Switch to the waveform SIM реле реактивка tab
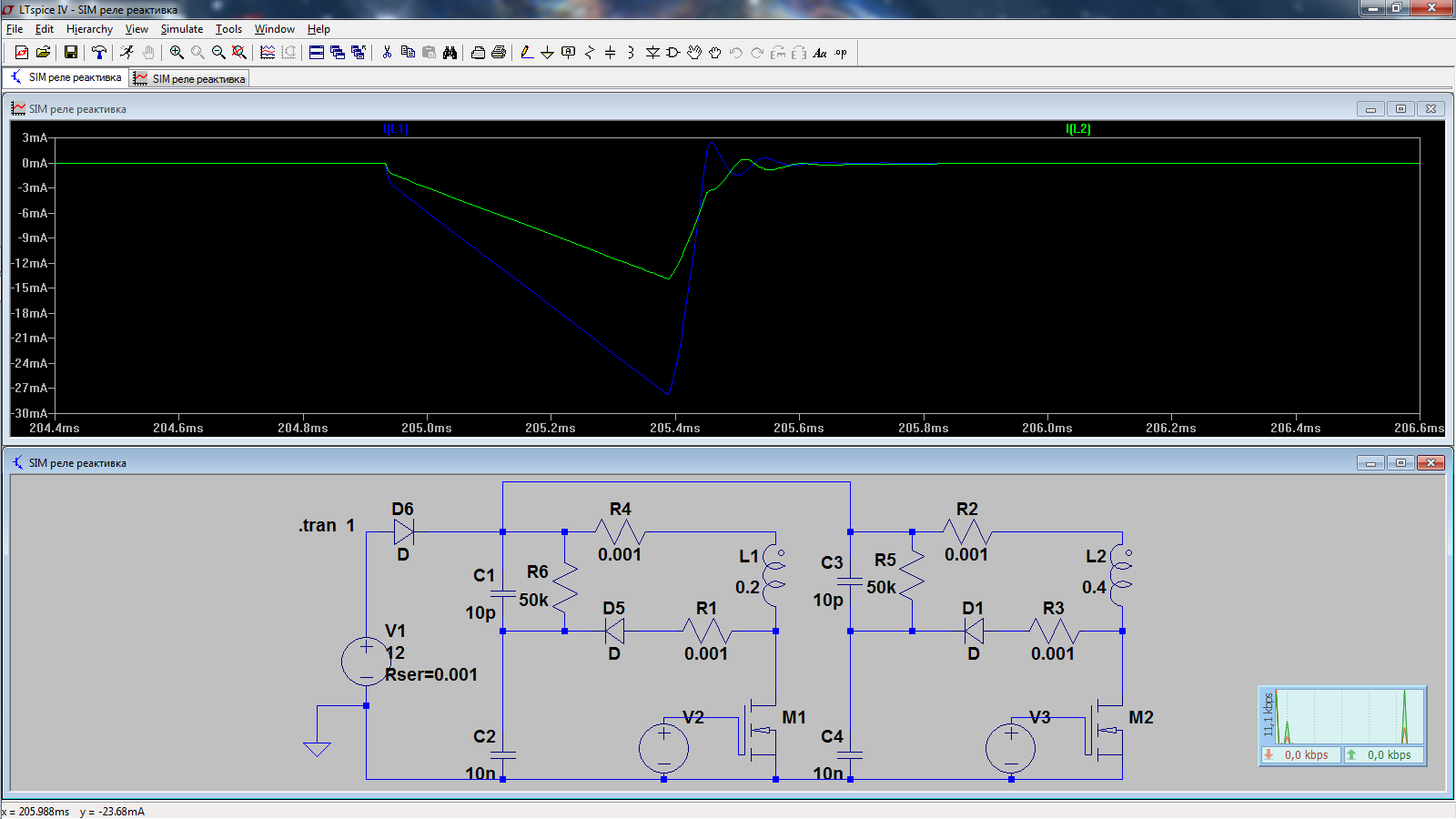The width and height of the screenshot is (1456, 819). point(189,79)
